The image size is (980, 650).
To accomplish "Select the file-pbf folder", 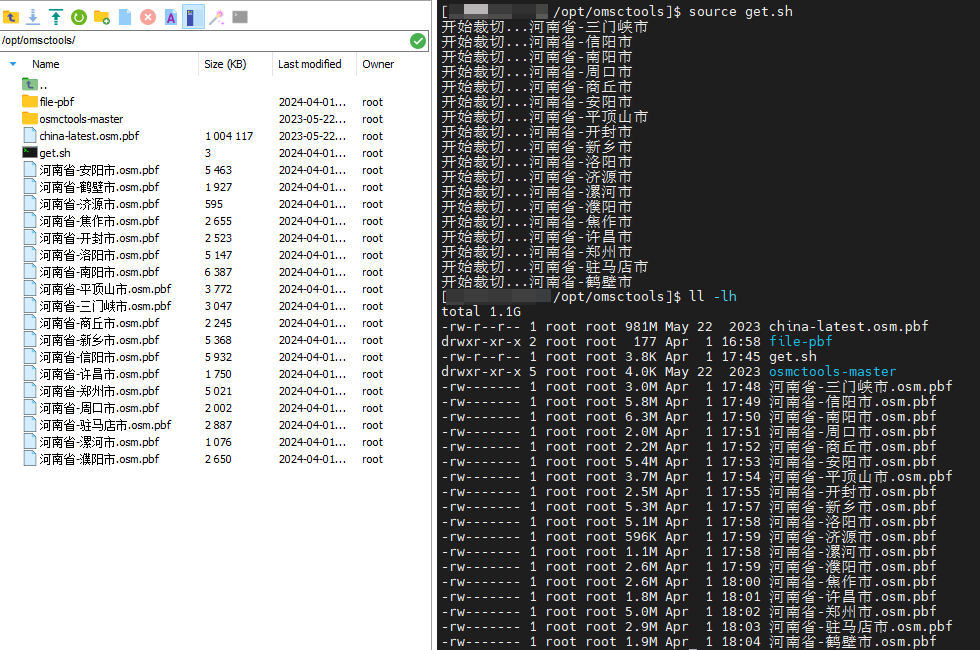I will pyautogui.click(x=56, y=102).
